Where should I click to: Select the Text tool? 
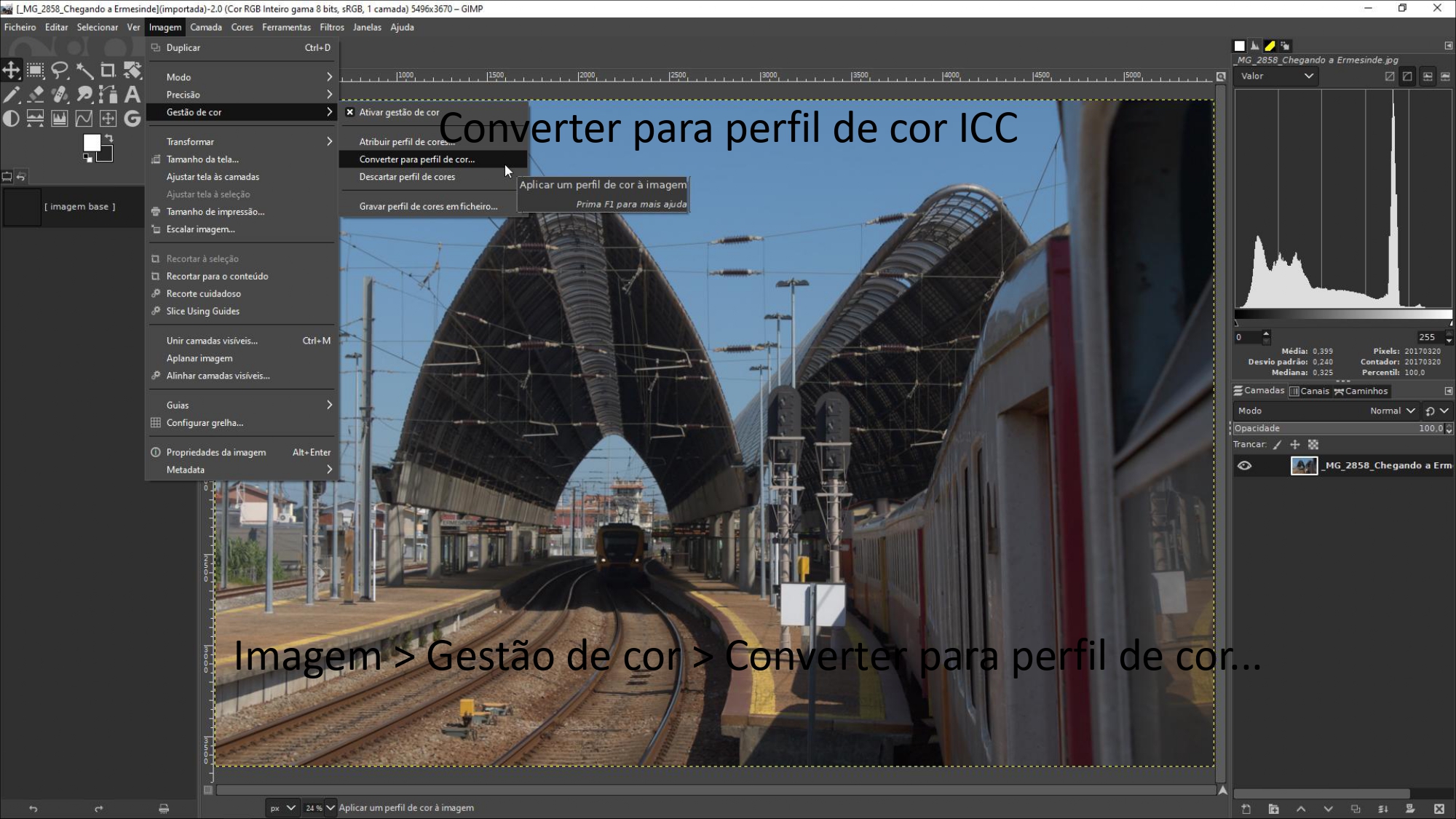[x=132, y=95]
